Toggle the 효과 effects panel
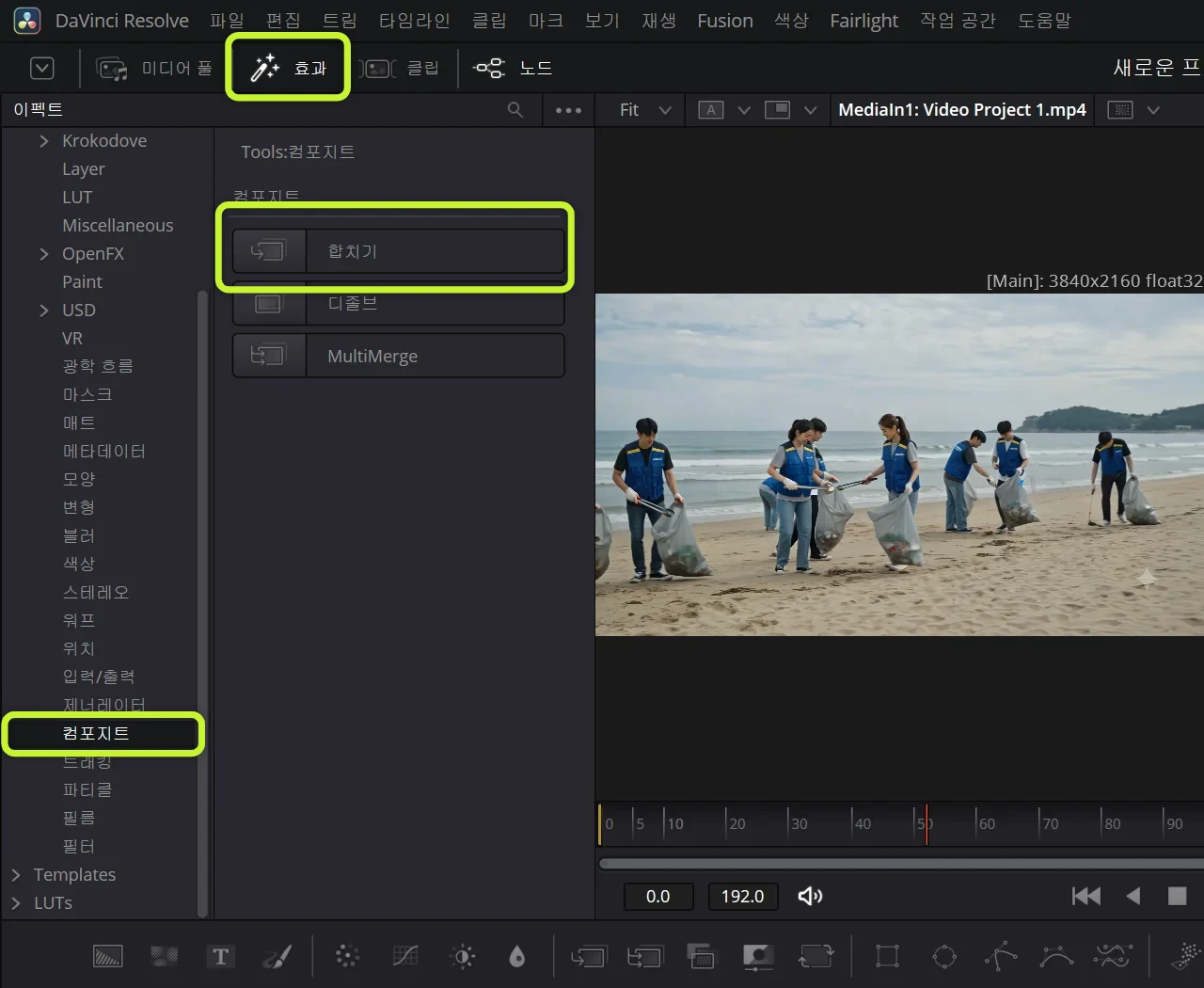This screenshot has width=1204, height=988. (288, 68)
